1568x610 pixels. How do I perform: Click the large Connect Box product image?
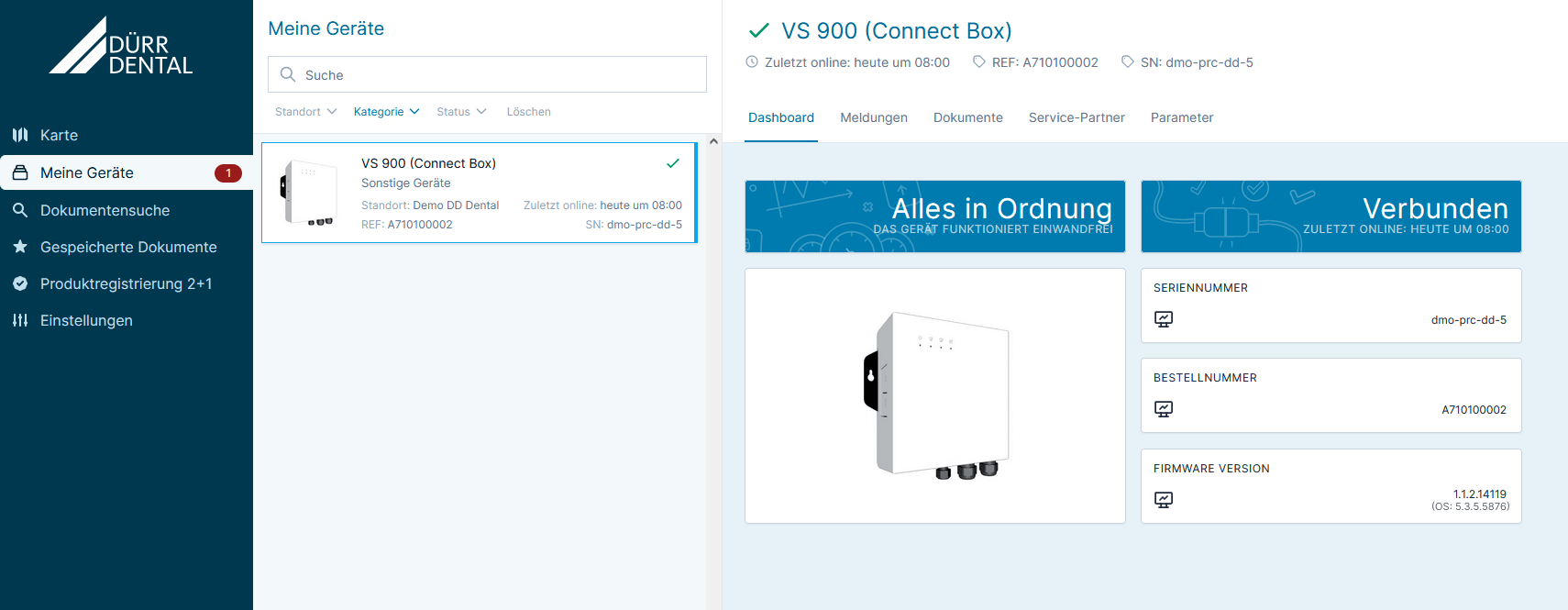tap(935, 395)
